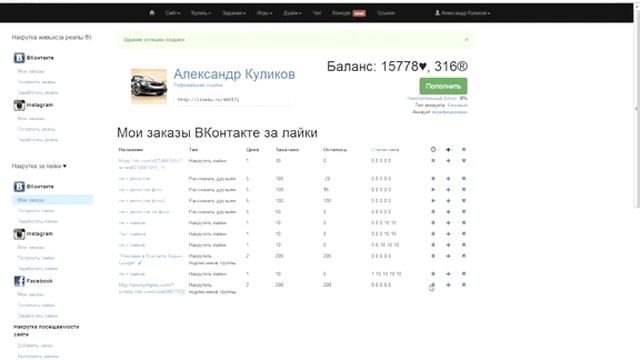
Task: Open the home page via house icon
Action: (152, 13)
